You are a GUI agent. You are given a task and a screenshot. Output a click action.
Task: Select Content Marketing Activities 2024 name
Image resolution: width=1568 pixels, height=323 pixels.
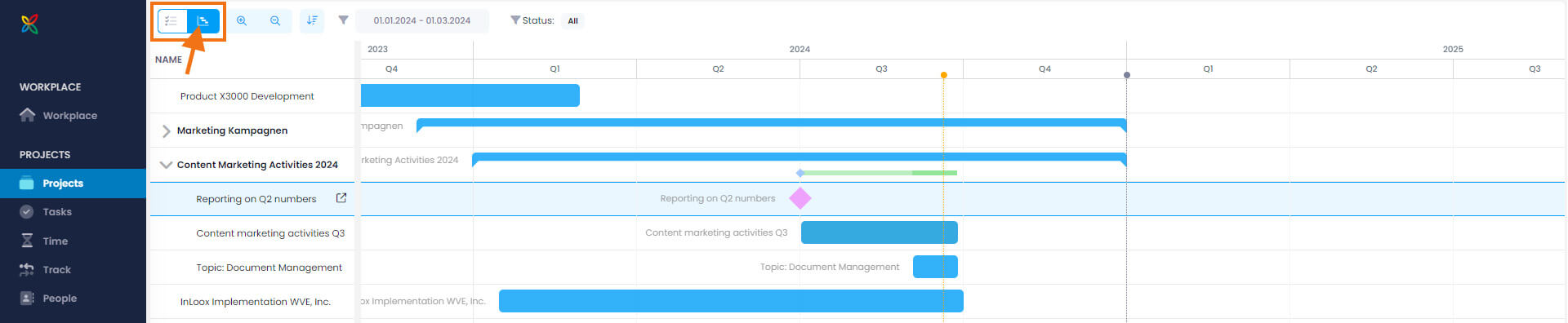click(257, 165)
